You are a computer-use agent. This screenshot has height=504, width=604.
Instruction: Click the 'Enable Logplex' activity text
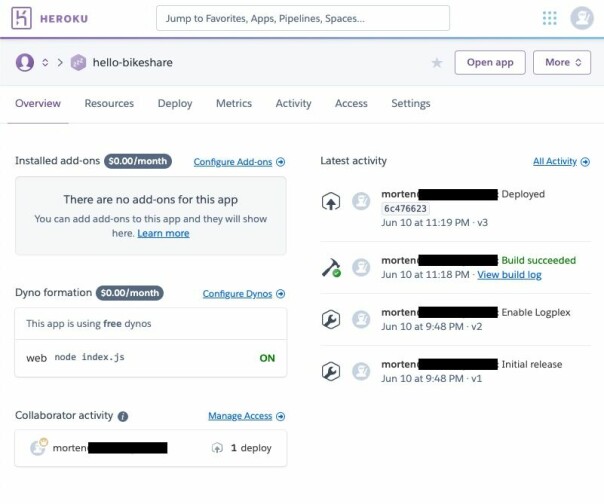(536, 312)
